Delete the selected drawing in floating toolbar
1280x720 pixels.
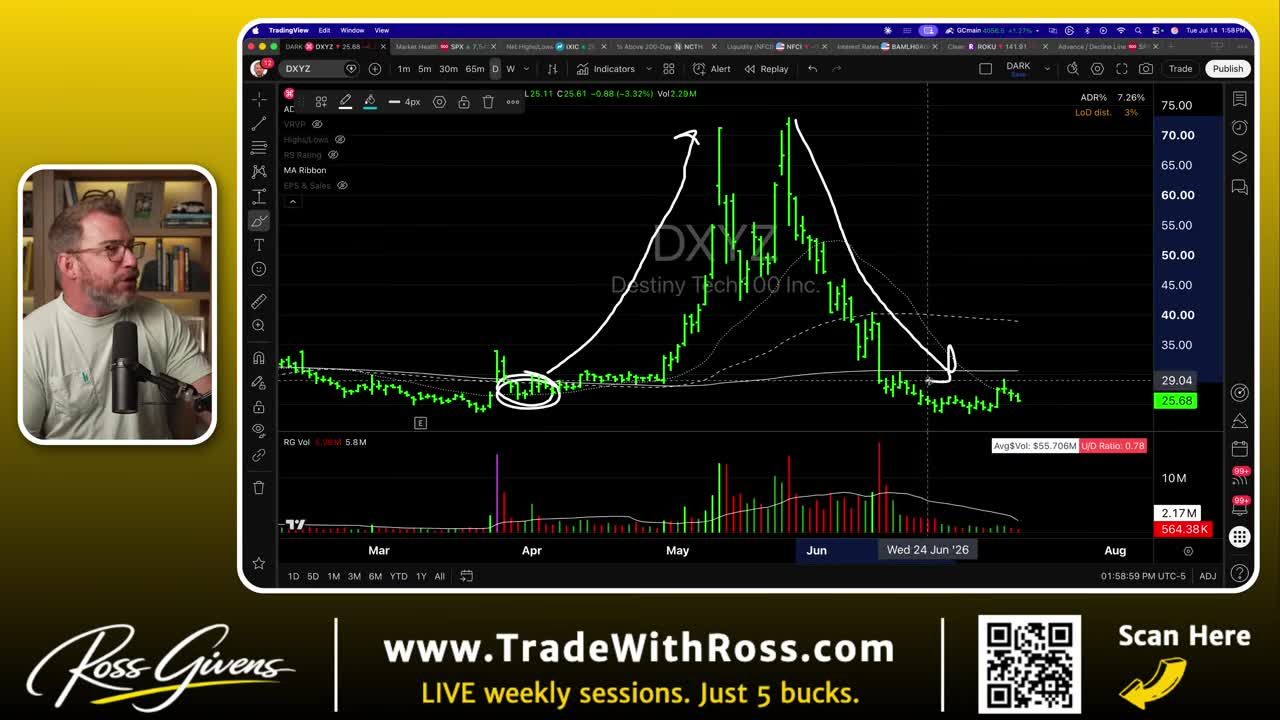point(488,102)
